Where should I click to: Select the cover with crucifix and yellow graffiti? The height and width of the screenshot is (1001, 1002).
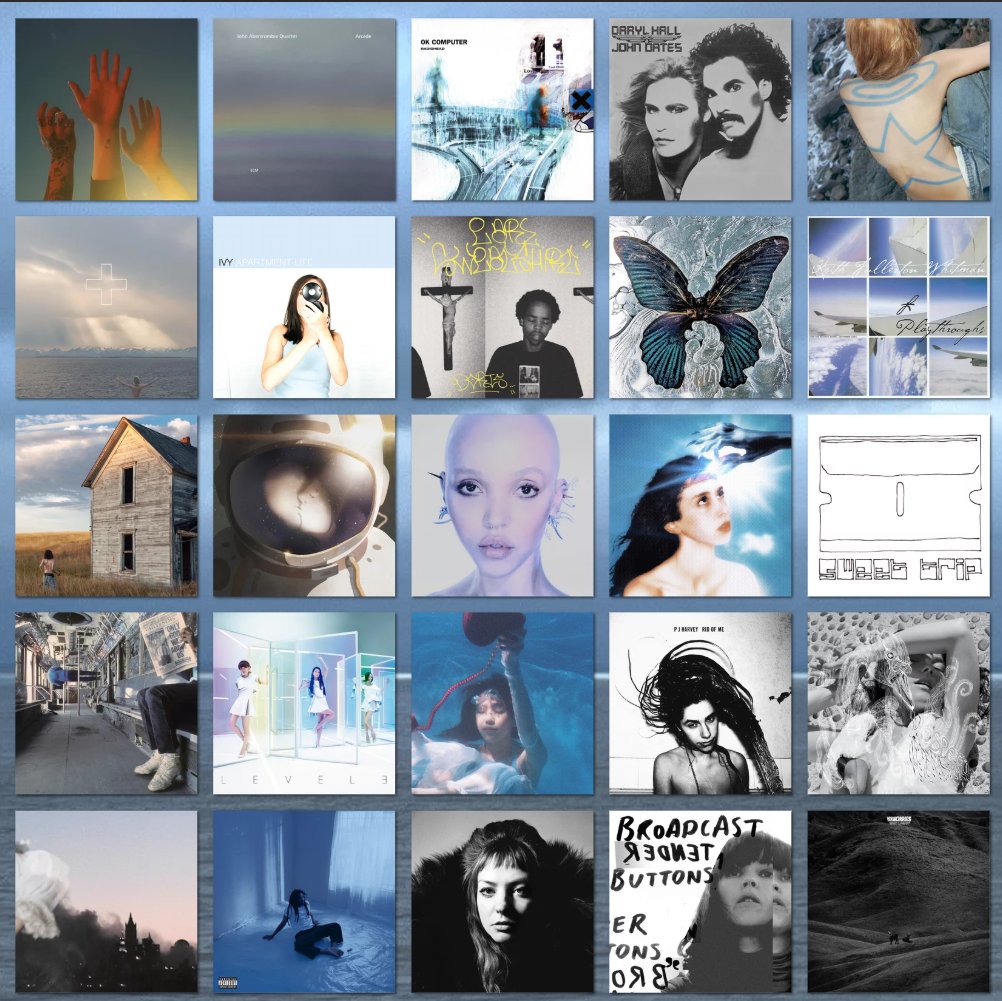click(x=502, y=307)
